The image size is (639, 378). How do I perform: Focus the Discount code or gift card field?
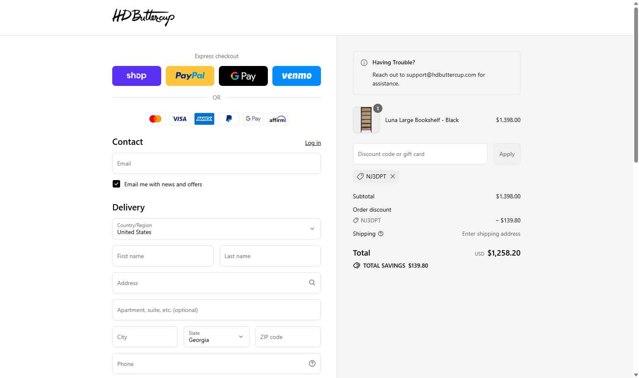(420, 154)
